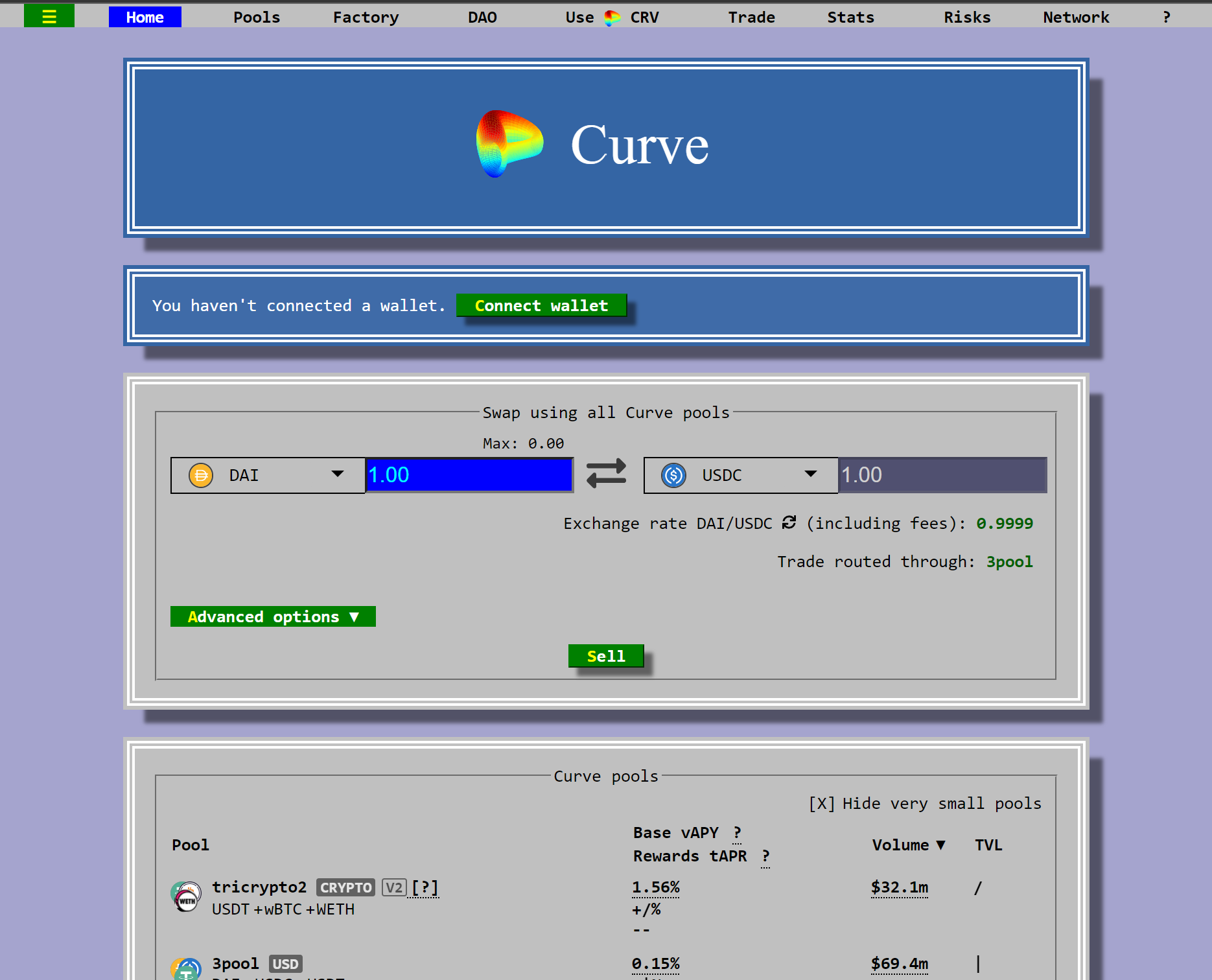1212x980 pixels.
Task: Click the Curve rainbow logo
Action: pyautogui.click(x=509, y=144)
